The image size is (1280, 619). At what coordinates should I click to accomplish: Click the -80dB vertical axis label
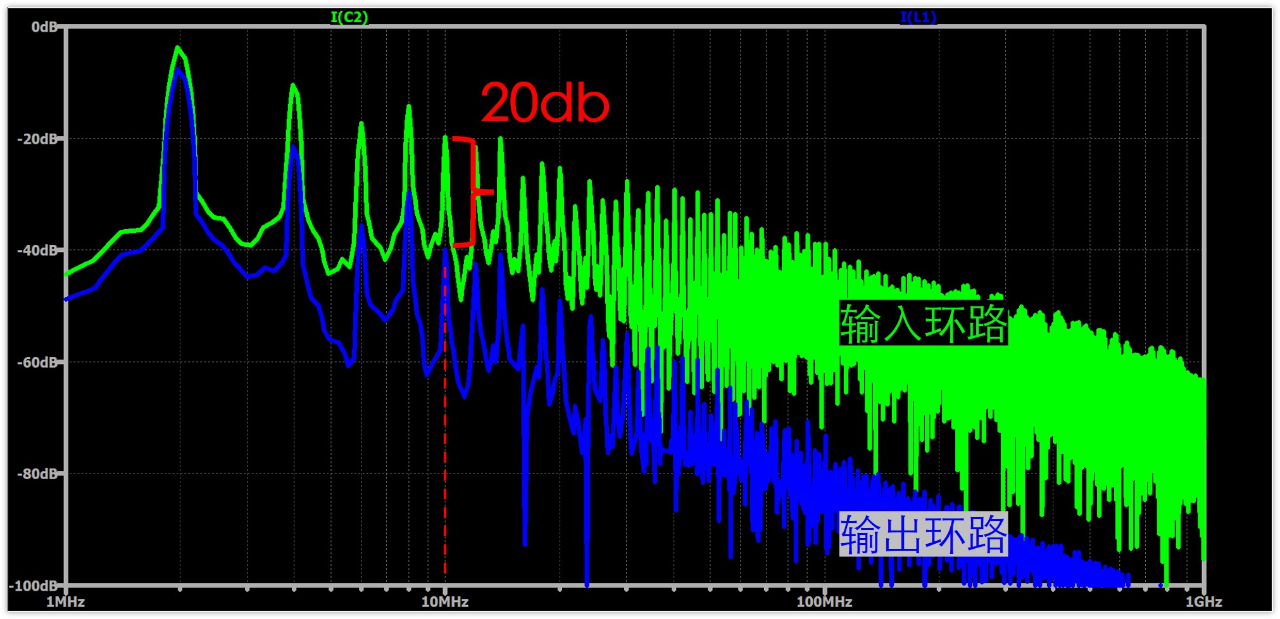(x=39, y=474)
